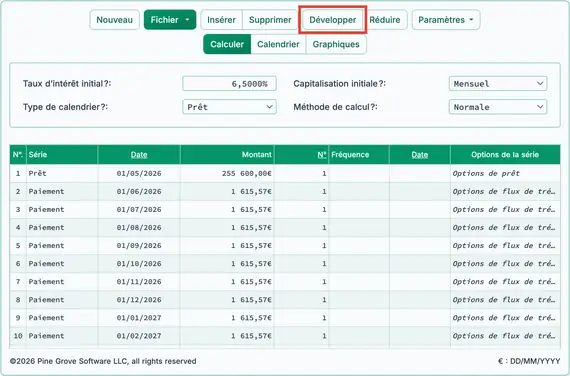570x376 pixels.
Task: Click row number 10 cell
Action: point(18,336)
